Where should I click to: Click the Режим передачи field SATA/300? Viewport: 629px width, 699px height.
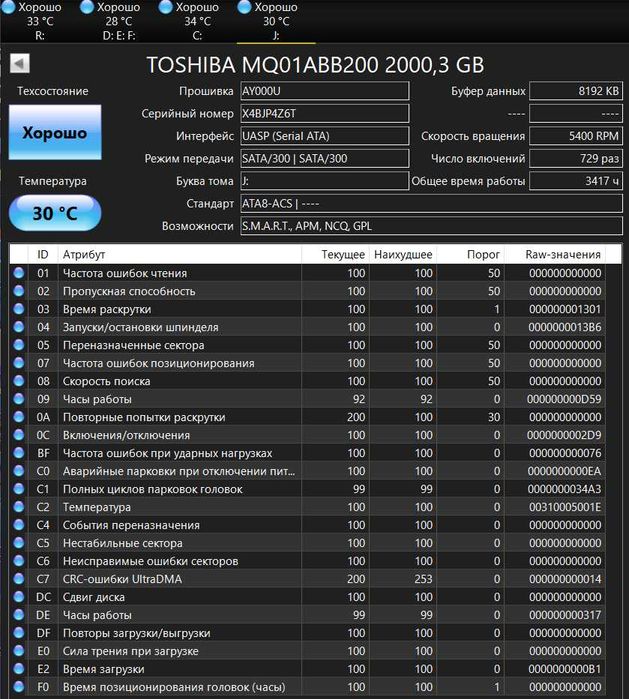pos(325,159)
